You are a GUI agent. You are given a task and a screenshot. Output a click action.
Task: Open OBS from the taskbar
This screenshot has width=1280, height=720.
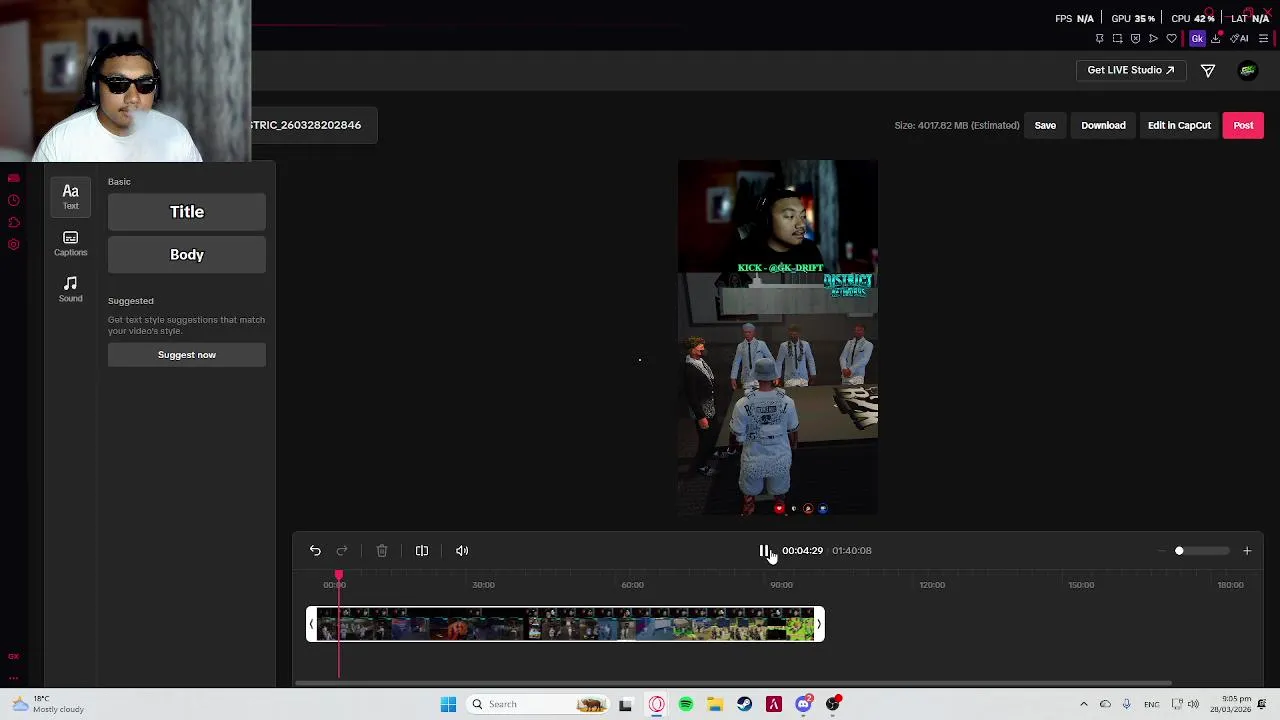pos(832,704)
